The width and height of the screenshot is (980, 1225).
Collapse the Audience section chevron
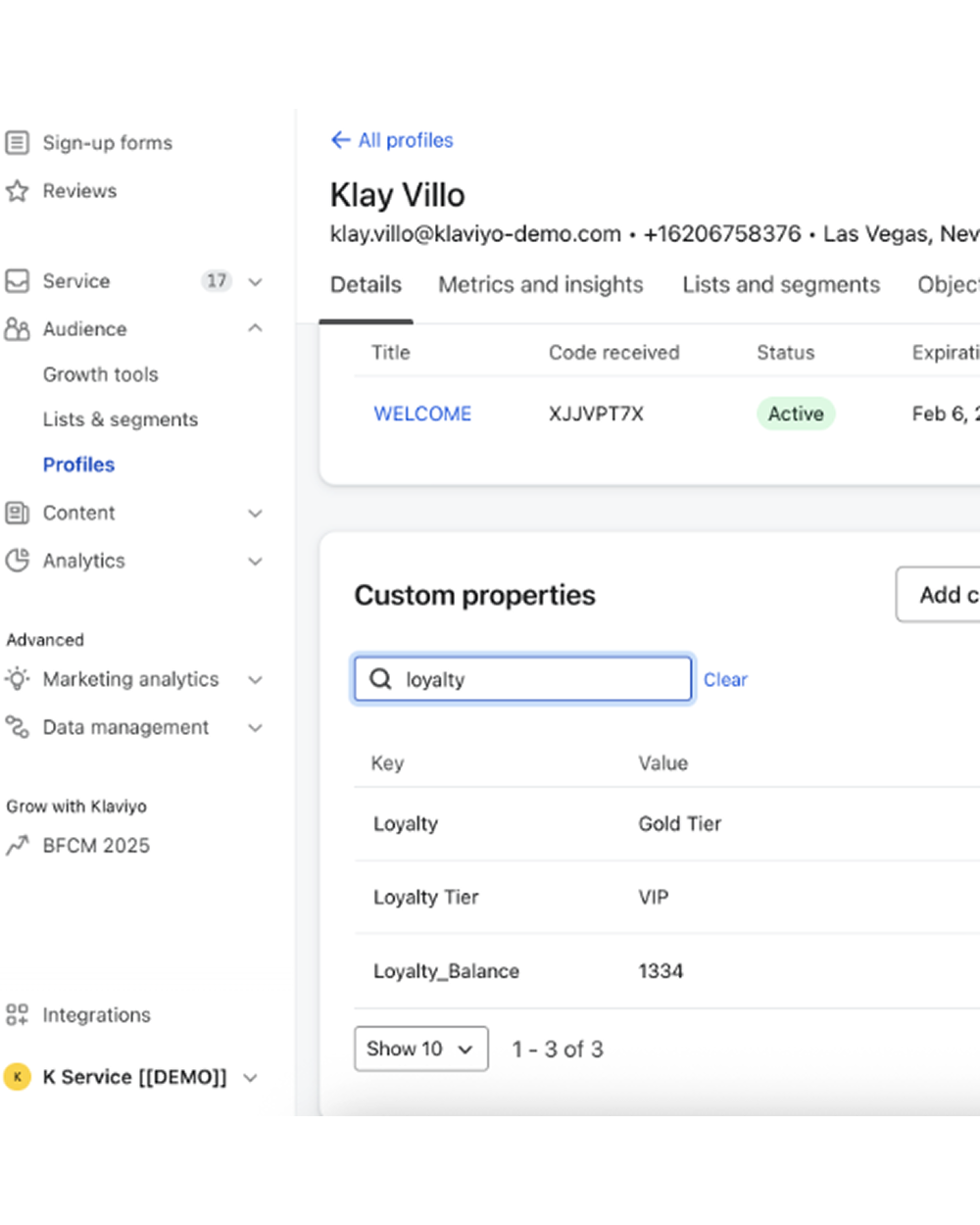coord(255,329)
